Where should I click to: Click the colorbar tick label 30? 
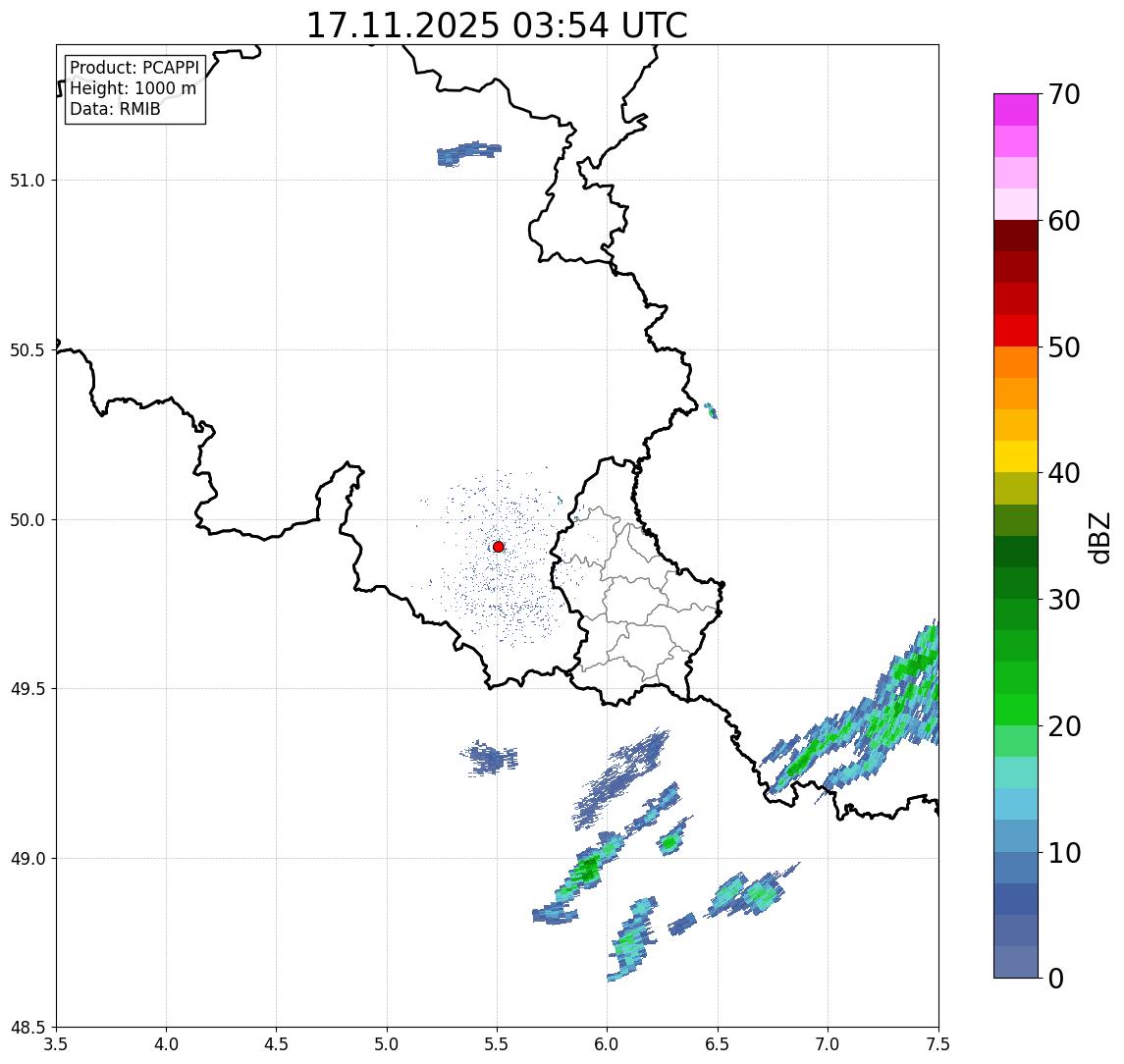pyautogui.click(x=1064, y=600)
